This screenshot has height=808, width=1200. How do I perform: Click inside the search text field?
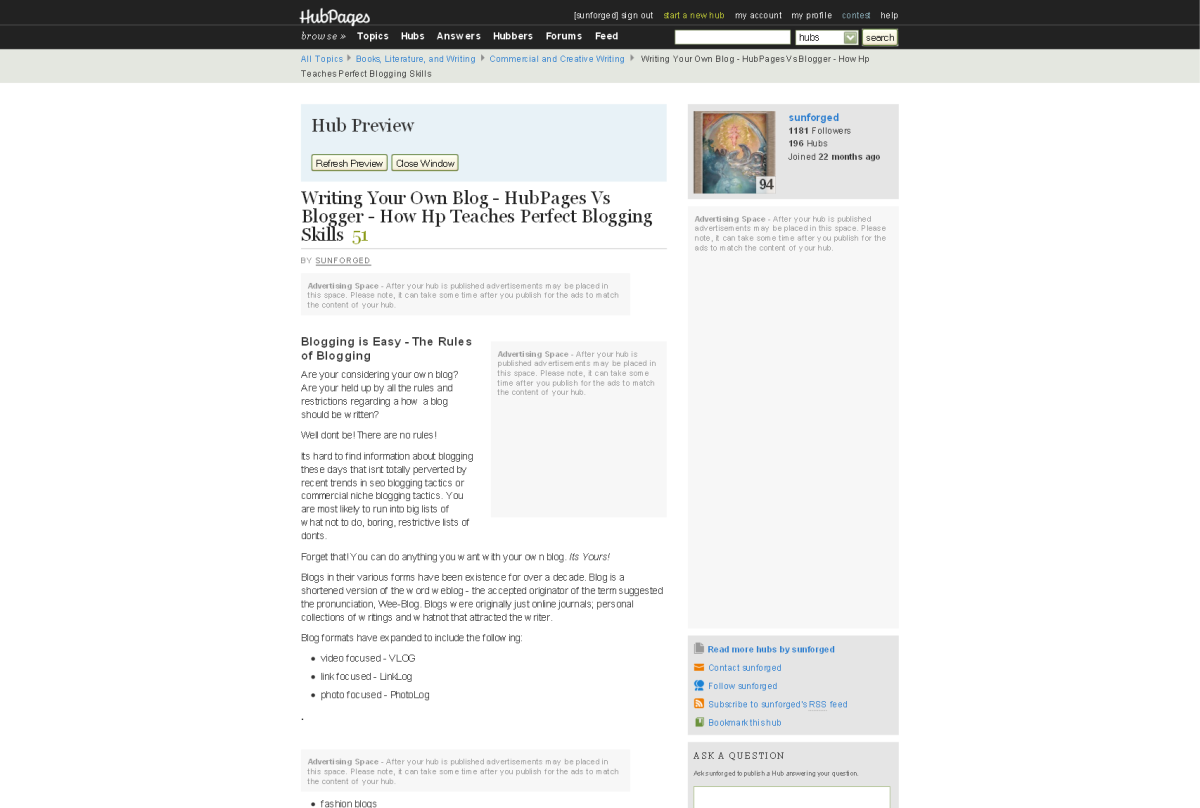pyautogui.click(x=732, y=37)
